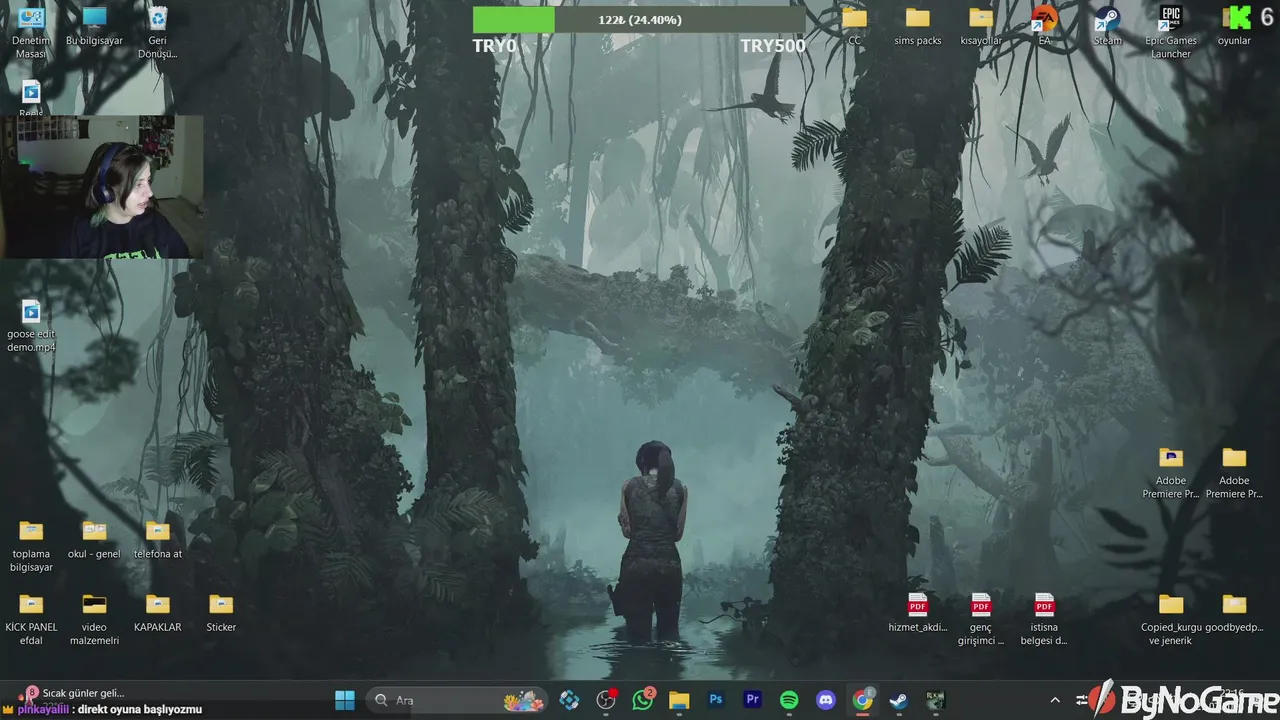
Task: Launch the Steam desktop shortcut
Action: 1107,27
